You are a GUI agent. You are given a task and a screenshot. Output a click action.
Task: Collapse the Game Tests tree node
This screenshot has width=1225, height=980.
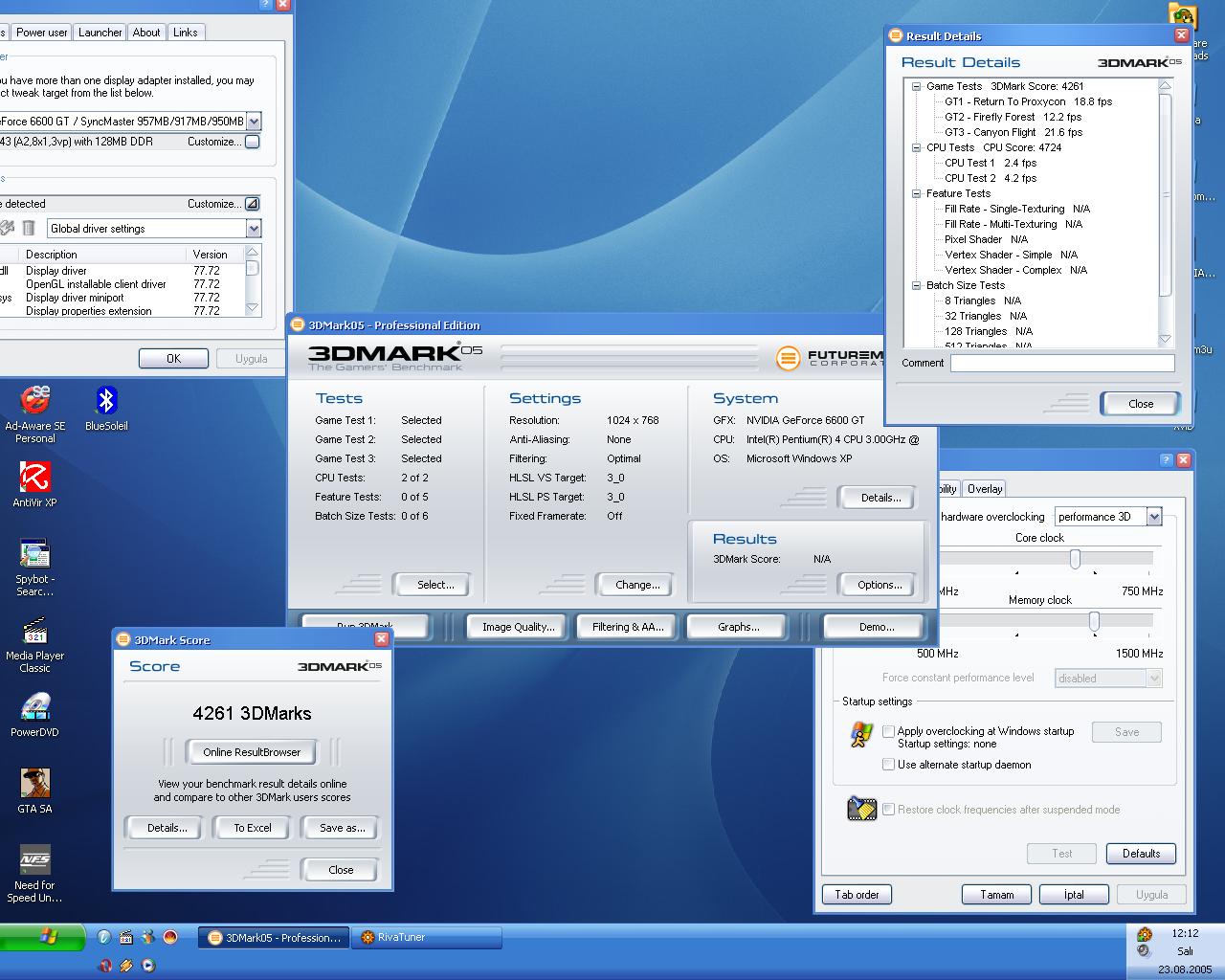(916, 86)
